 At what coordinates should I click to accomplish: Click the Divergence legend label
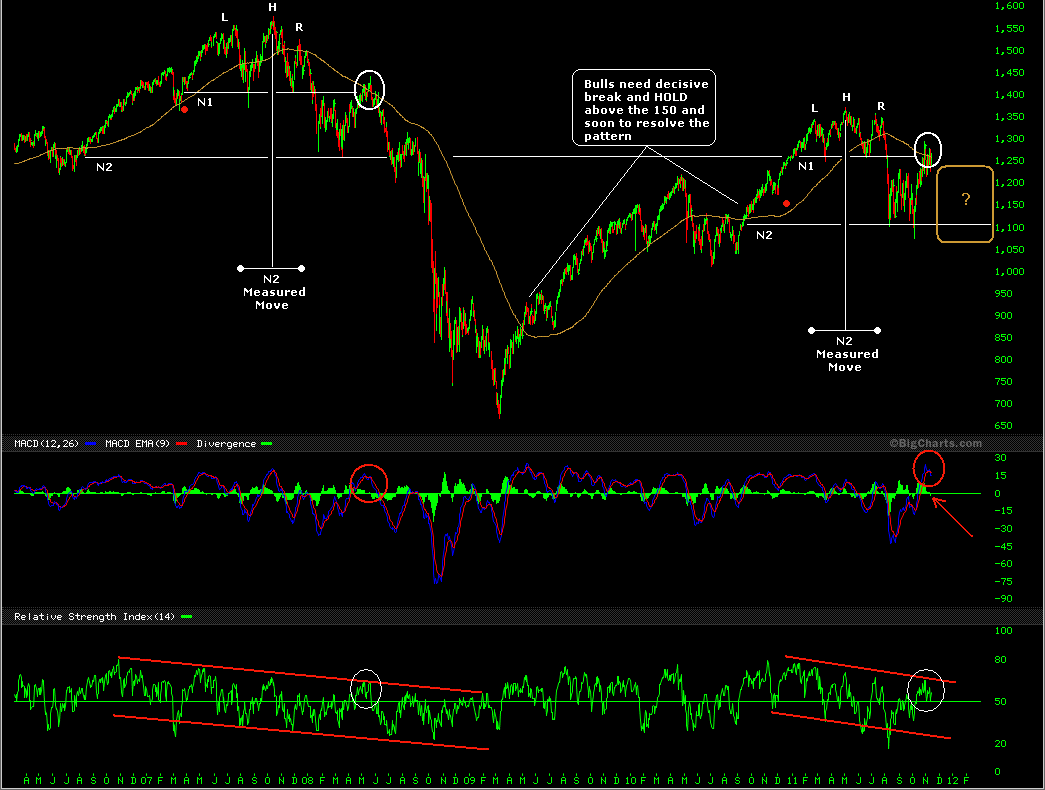225,443
